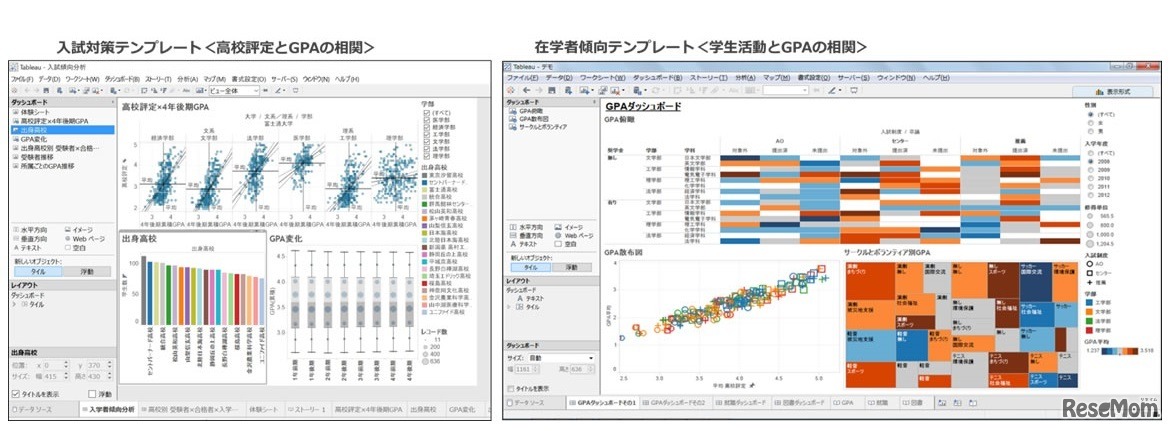Toggle 理学部 checkbox in 学部 filter
The image size is (1173, 431).
point(426,156)
